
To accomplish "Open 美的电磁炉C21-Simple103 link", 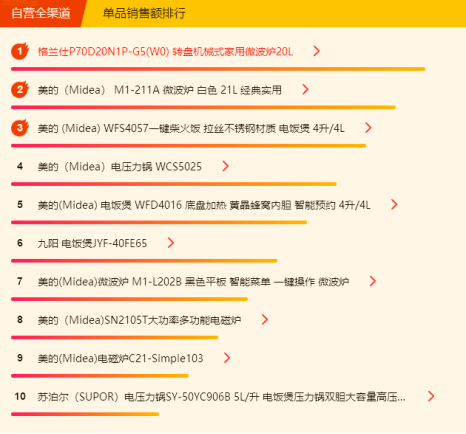I will [120, 358].
